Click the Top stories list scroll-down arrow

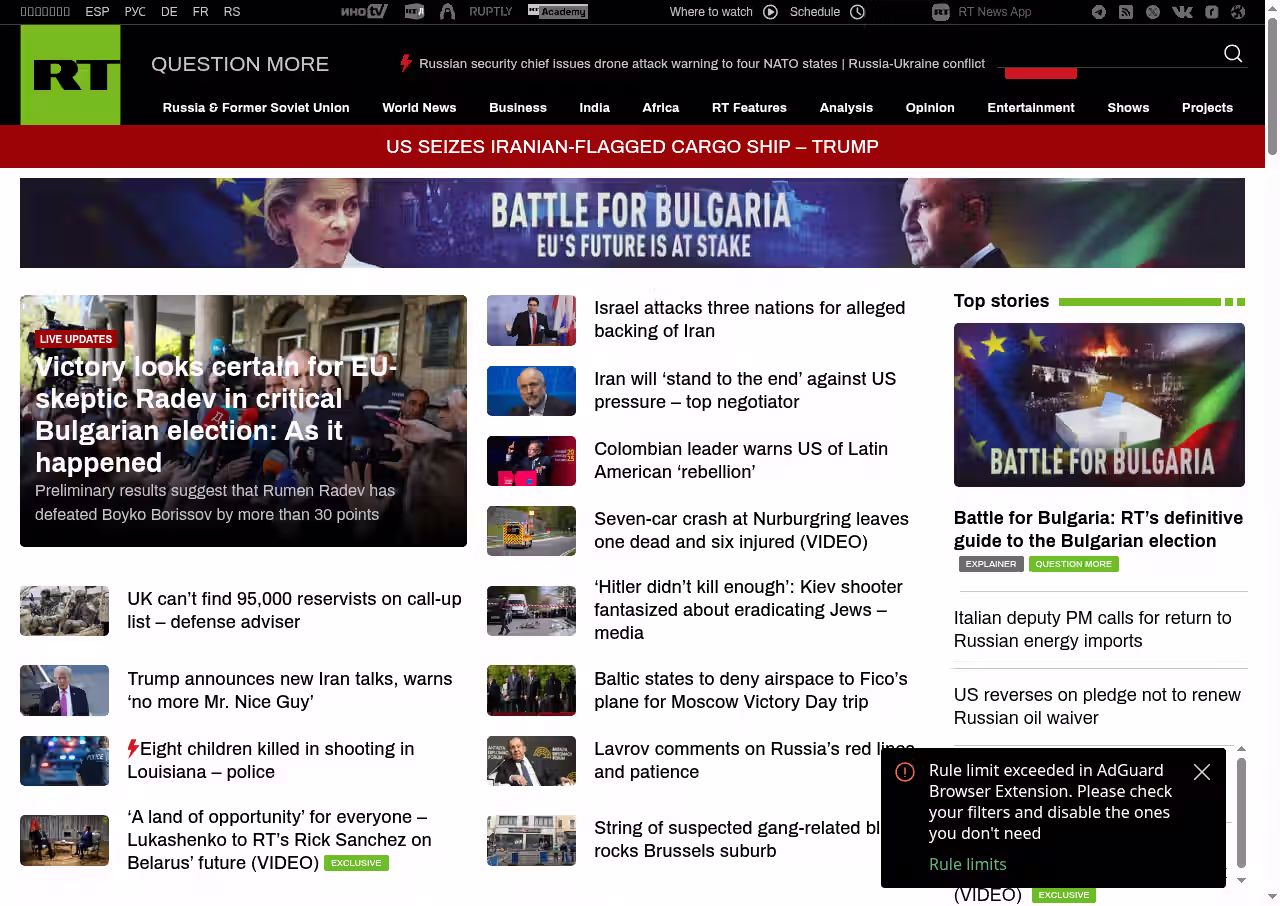coord(1242,880)
